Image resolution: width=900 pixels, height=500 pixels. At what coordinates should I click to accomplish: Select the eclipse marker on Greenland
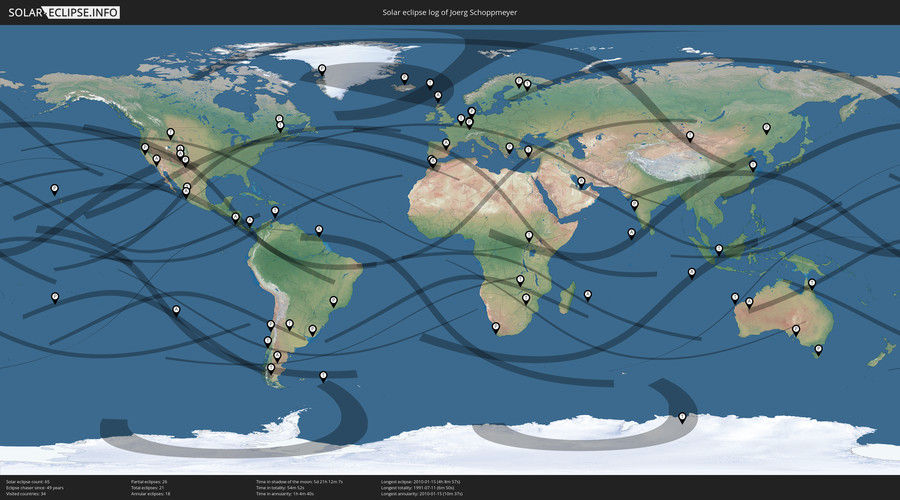pos(322,69)
